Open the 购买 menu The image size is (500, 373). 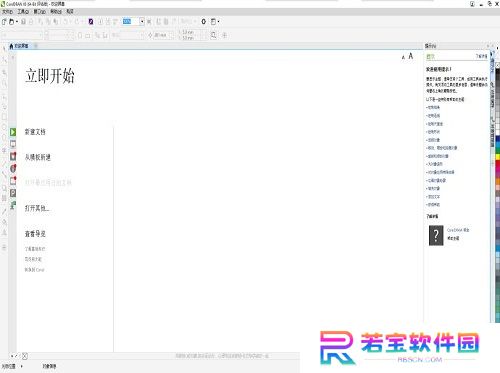coord(69,12)
